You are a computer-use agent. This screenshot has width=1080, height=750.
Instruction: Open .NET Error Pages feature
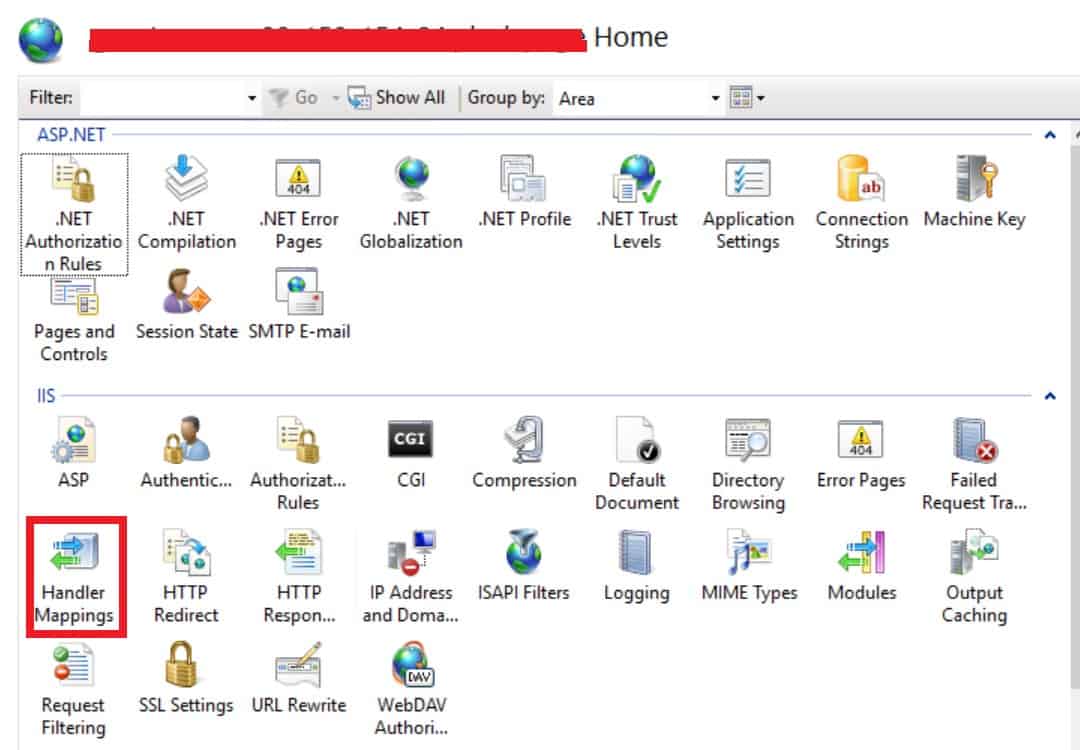pyautogui.click(x=299, y=203)
